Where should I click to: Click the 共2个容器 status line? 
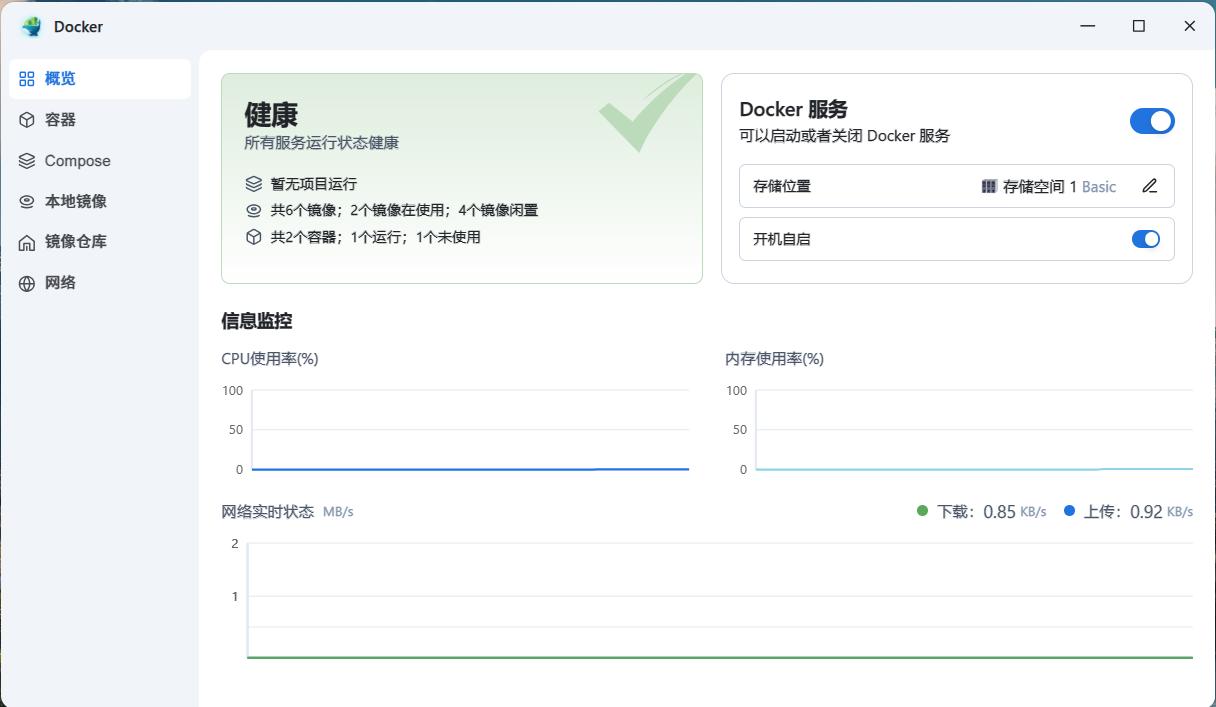[x=376, y=237]
